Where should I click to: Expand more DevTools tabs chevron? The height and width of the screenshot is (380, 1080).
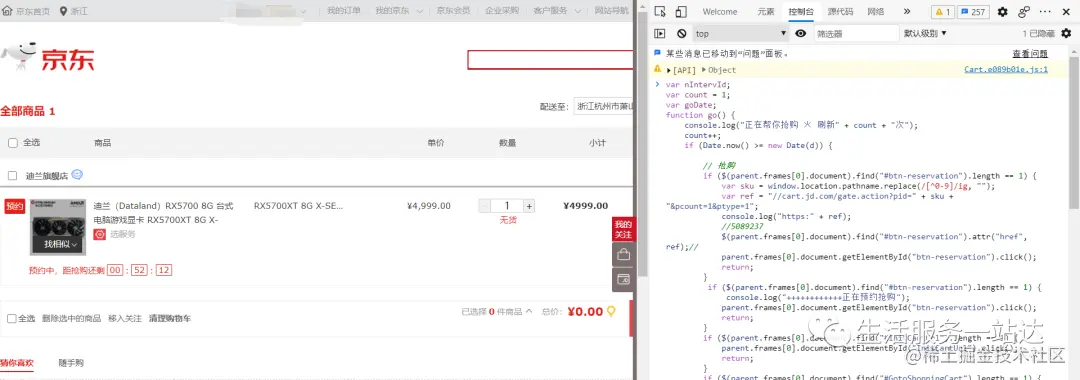tap(906, 12)
